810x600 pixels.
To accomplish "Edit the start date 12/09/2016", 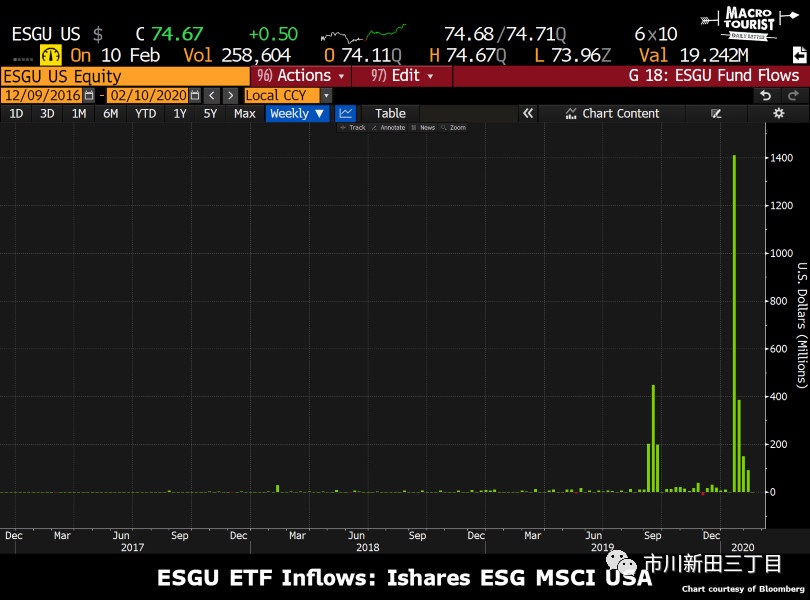I will (43, 96).
